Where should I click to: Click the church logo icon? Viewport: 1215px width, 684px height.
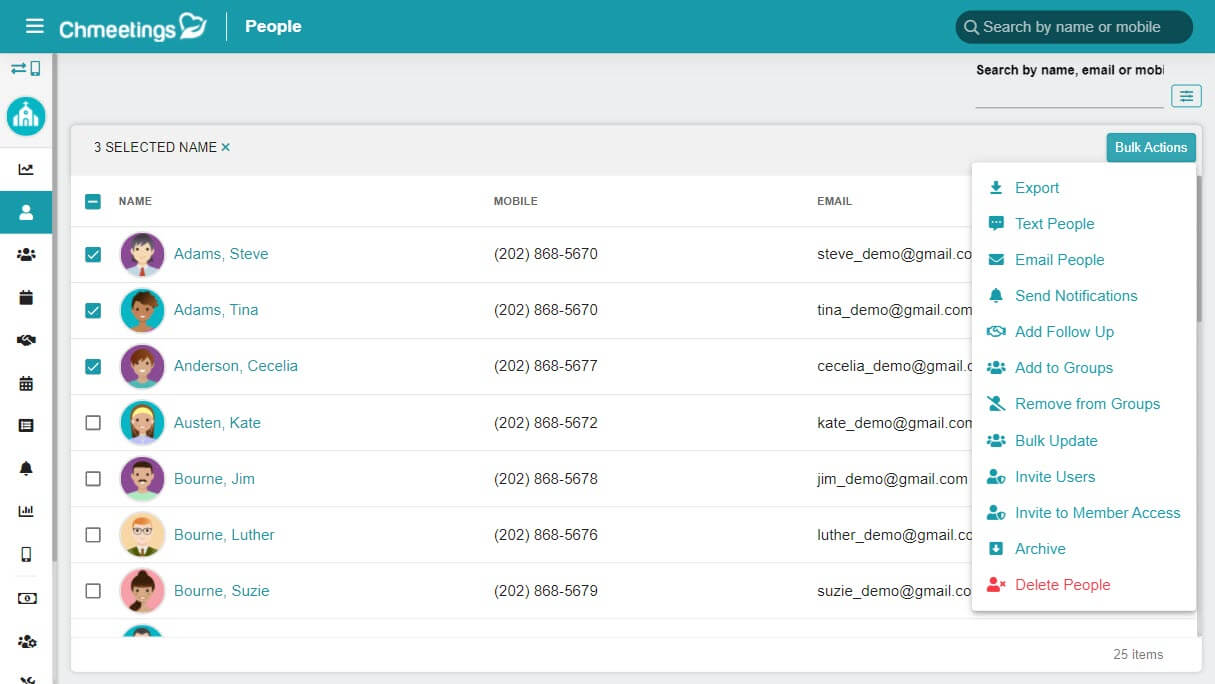tap(26, 116)
